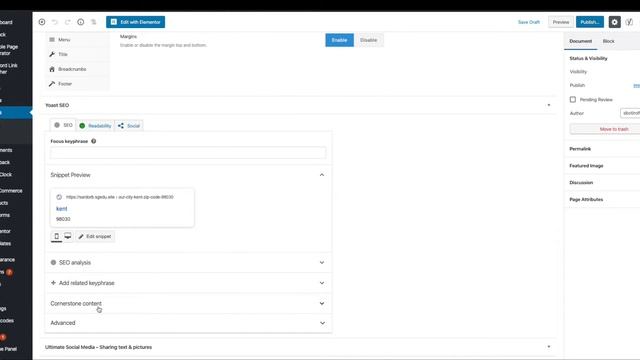640x360 pixels.
Task: Click the add block plus icon
Action: point(42,22)
